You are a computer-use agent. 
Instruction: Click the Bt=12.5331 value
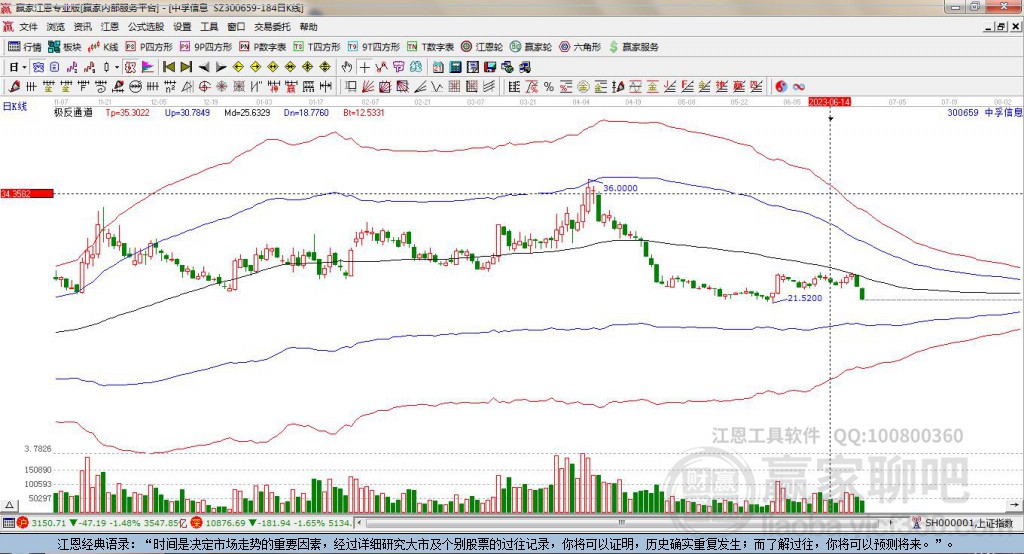click(364, 112)
